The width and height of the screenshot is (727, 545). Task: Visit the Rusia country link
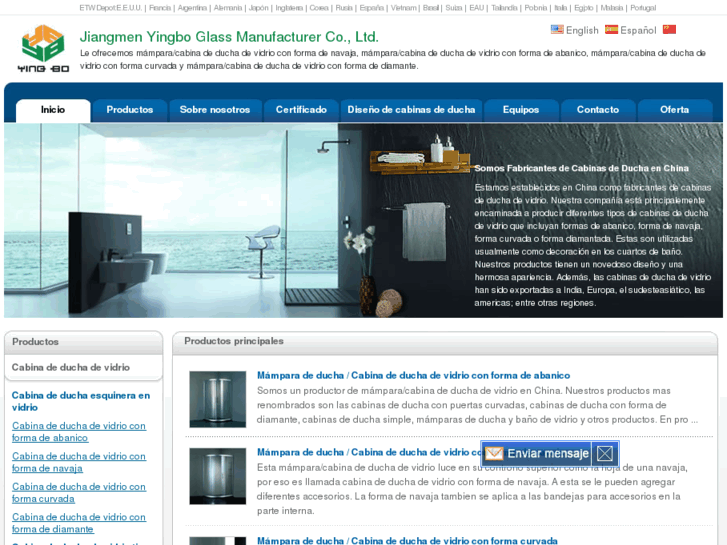click(x=344, y=8)
